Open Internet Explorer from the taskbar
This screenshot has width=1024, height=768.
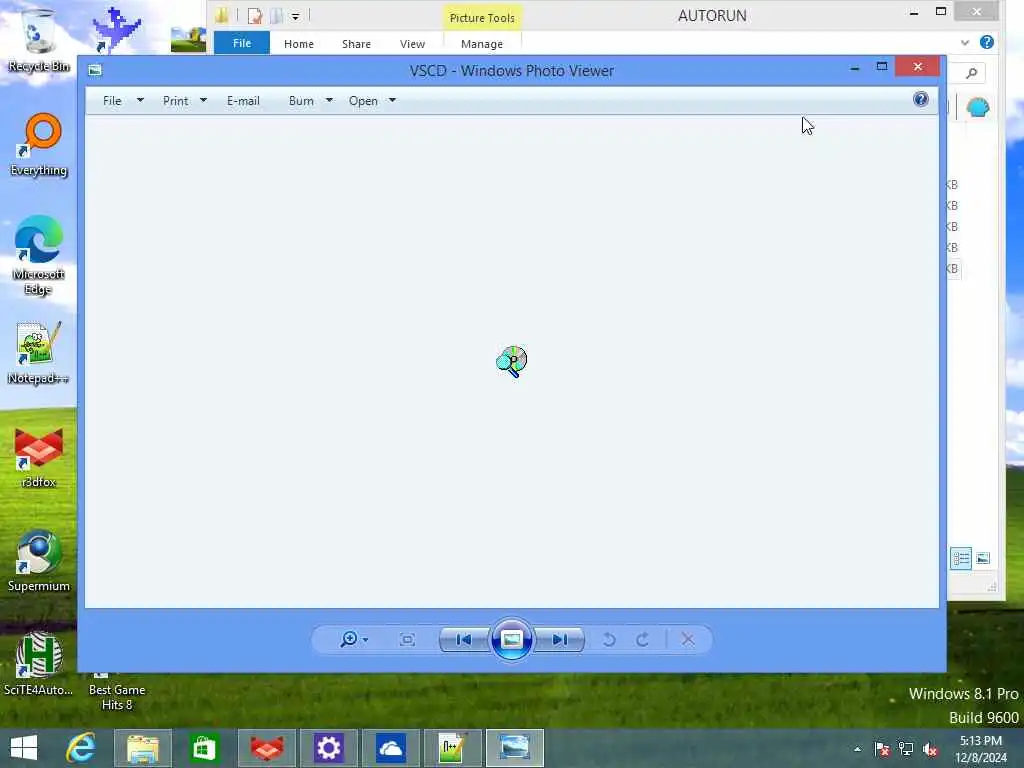coord(81,748)
